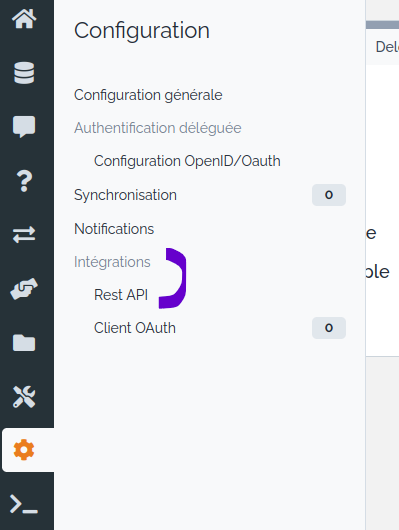The width and height of the screenshot is (399, 530).
Task: Click the question mark help icon
Action: pos(24,181)
